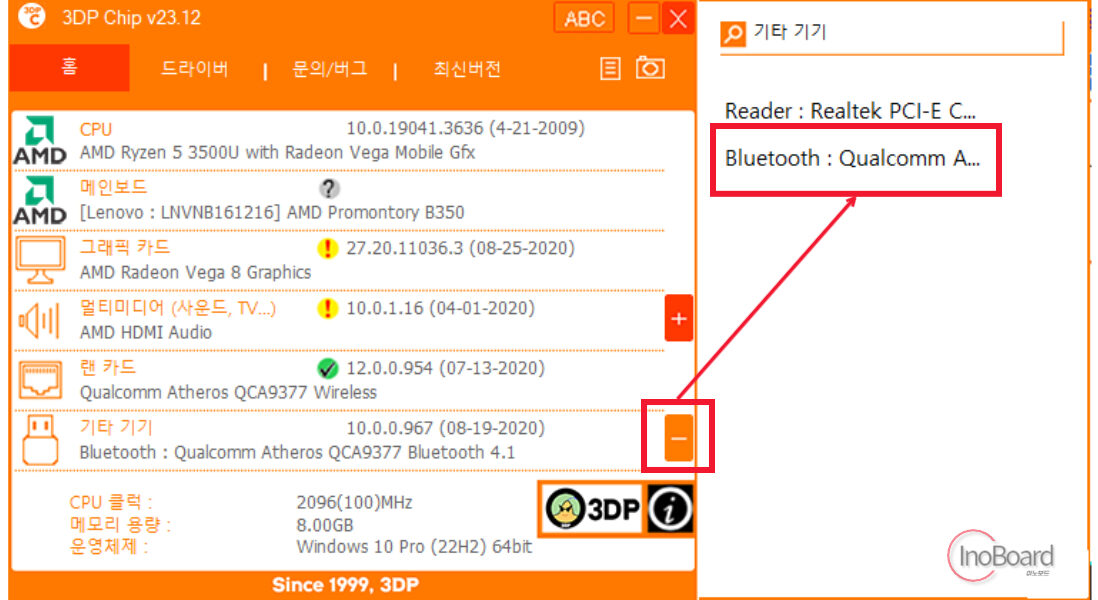
Task: Click the AMD logo beside CPU
Action: pyautogui.click(x=40, y=140)
